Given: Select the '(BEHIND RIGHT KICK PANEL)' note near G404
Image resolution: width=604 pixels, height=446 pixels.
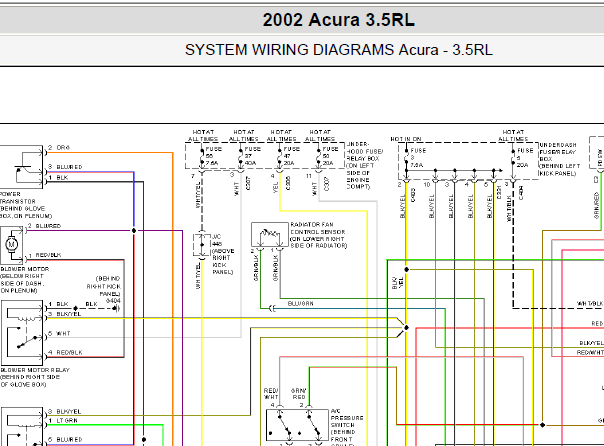Looking at the screenshot, I should (x=104, y=286).
